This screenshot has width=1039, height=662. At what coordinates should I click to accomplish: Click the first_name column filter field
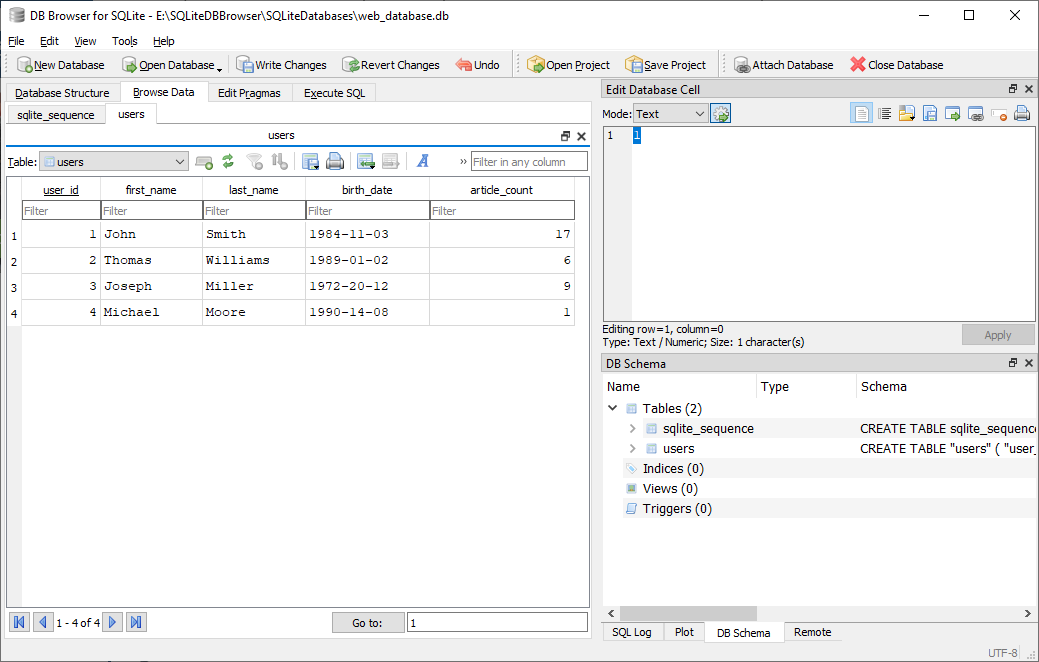(x=151, y=211)
